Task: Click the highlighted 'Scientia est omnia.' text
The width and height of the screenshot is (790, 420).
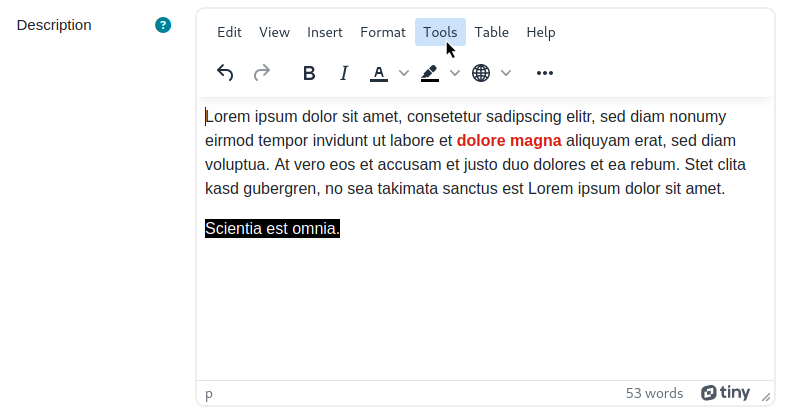Action: 272,229
